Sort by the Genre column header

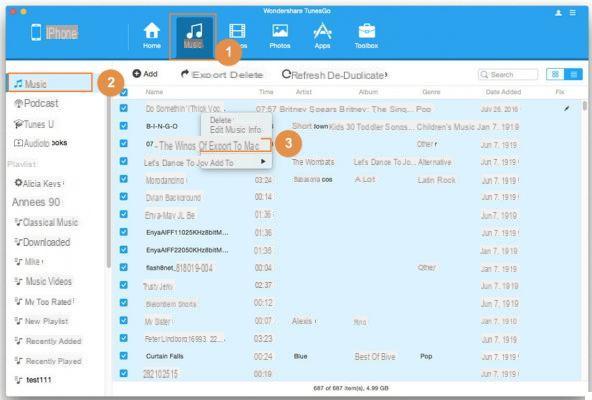click(x=431, y=92)
